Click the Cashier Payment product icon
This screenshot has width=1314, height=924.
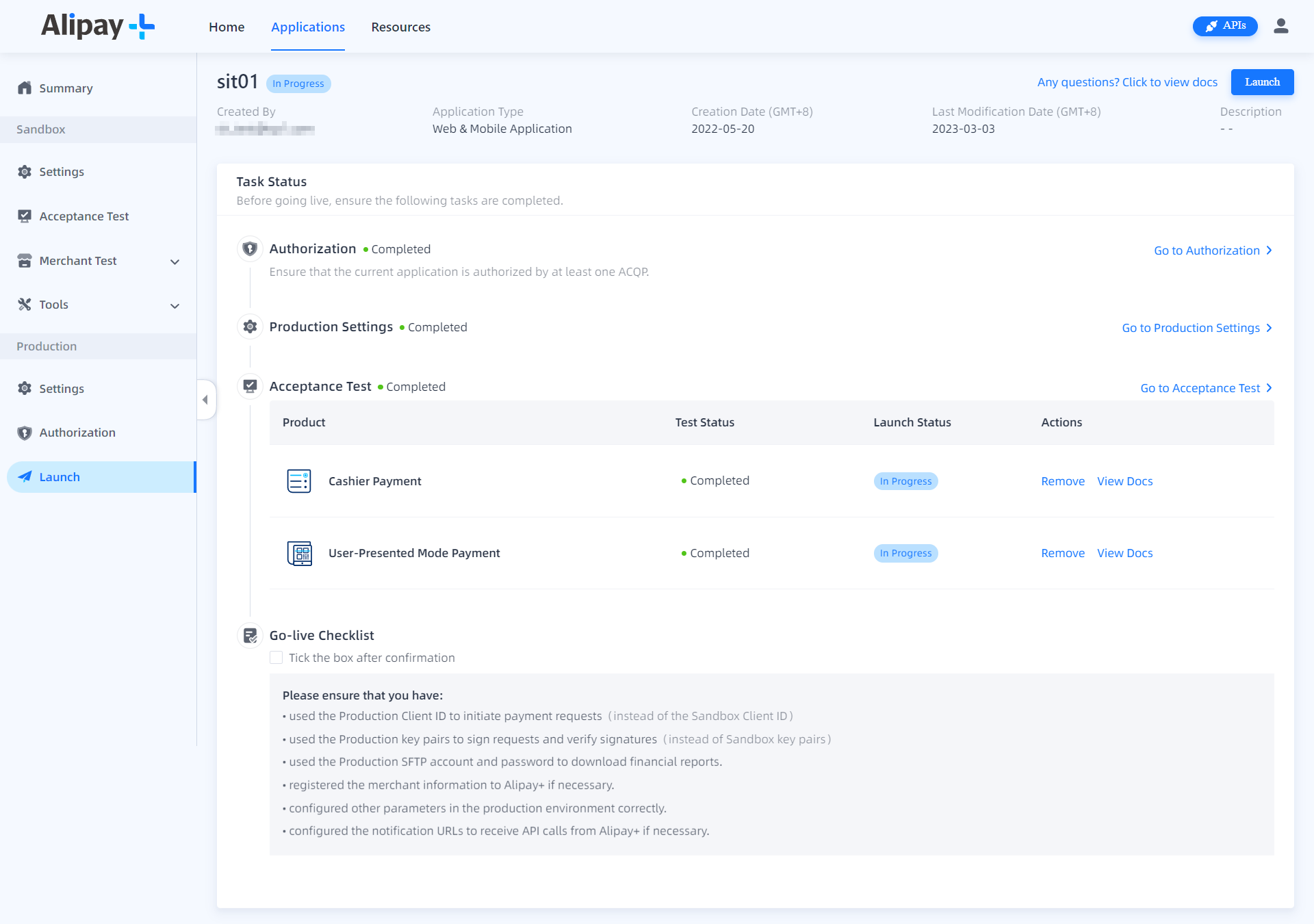coord(299,480)
